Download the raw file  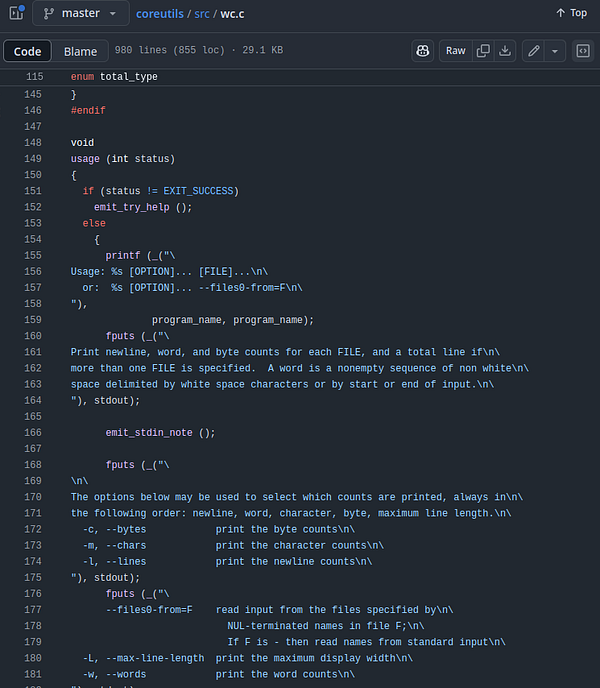tap(505, 51)
